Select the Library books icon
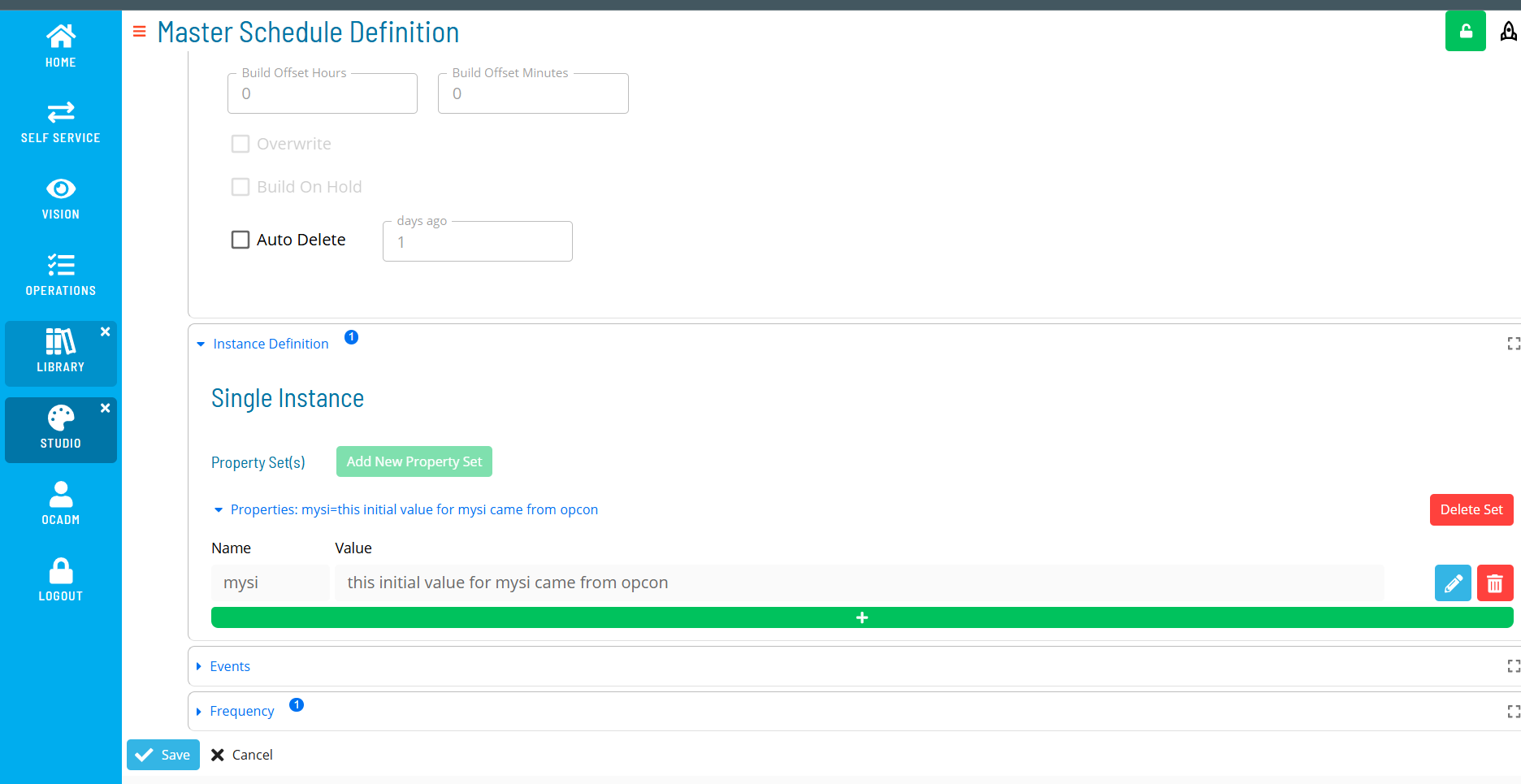1521x784 pixels. click(60, 341)
